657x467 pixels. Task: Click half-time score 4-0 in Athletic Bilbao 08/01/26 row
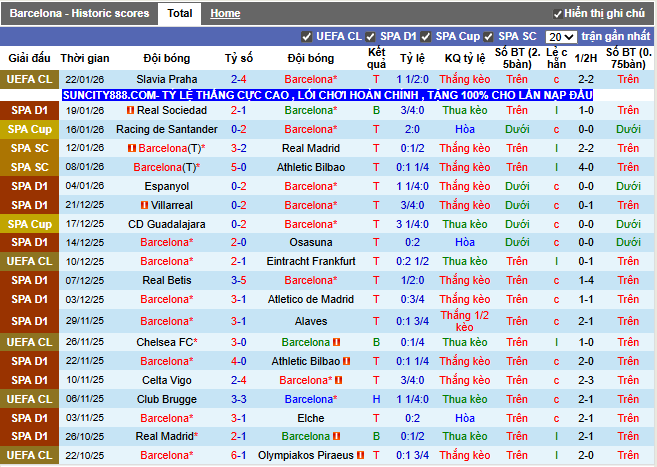[x=586, y=167]
